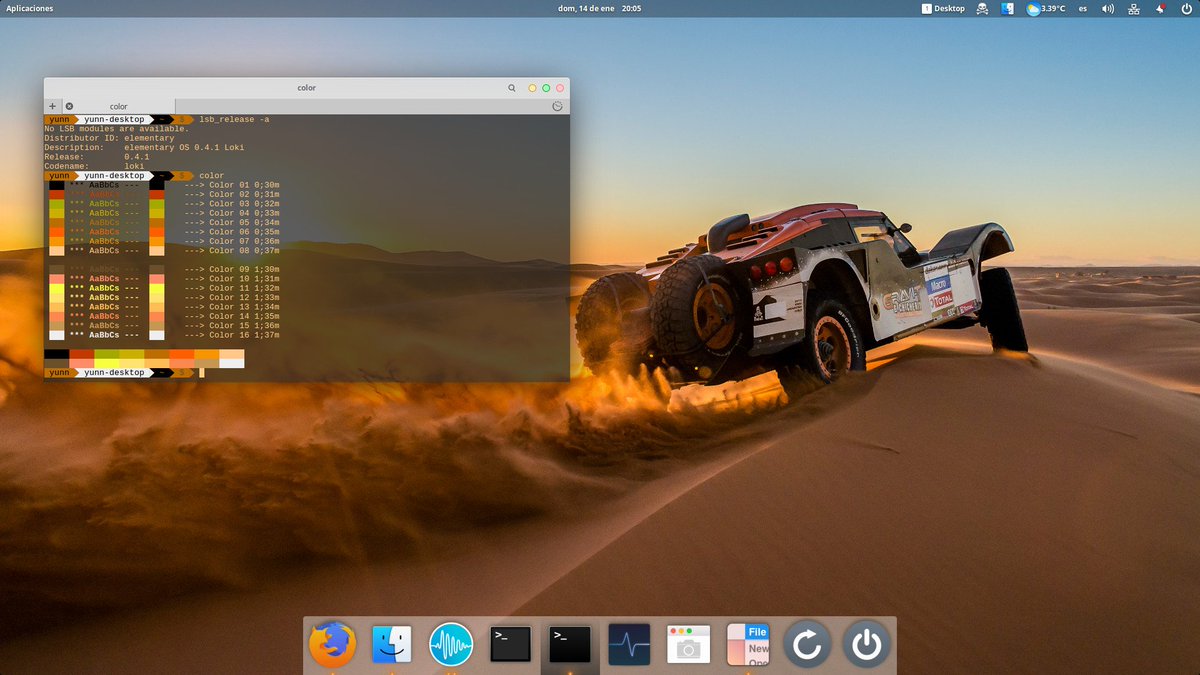Screen dimensions: 1200x675
Task: Open the volume indicator in top panel
Action: click(1108, 8)
